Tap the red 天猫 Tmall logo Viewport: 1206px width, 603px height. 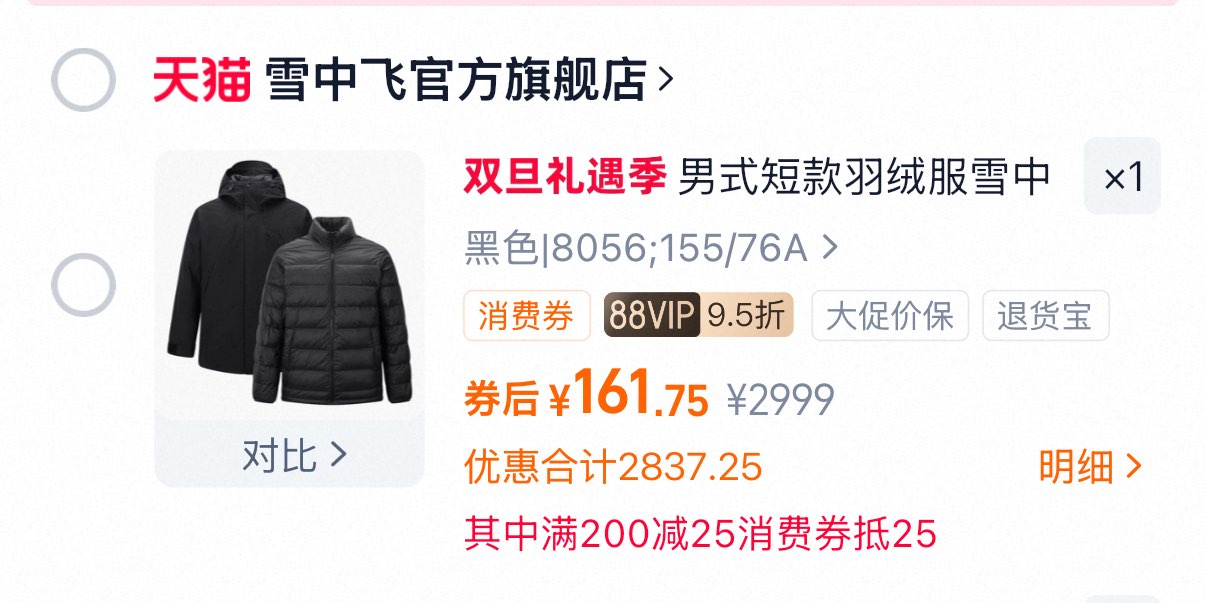[201, 80]
